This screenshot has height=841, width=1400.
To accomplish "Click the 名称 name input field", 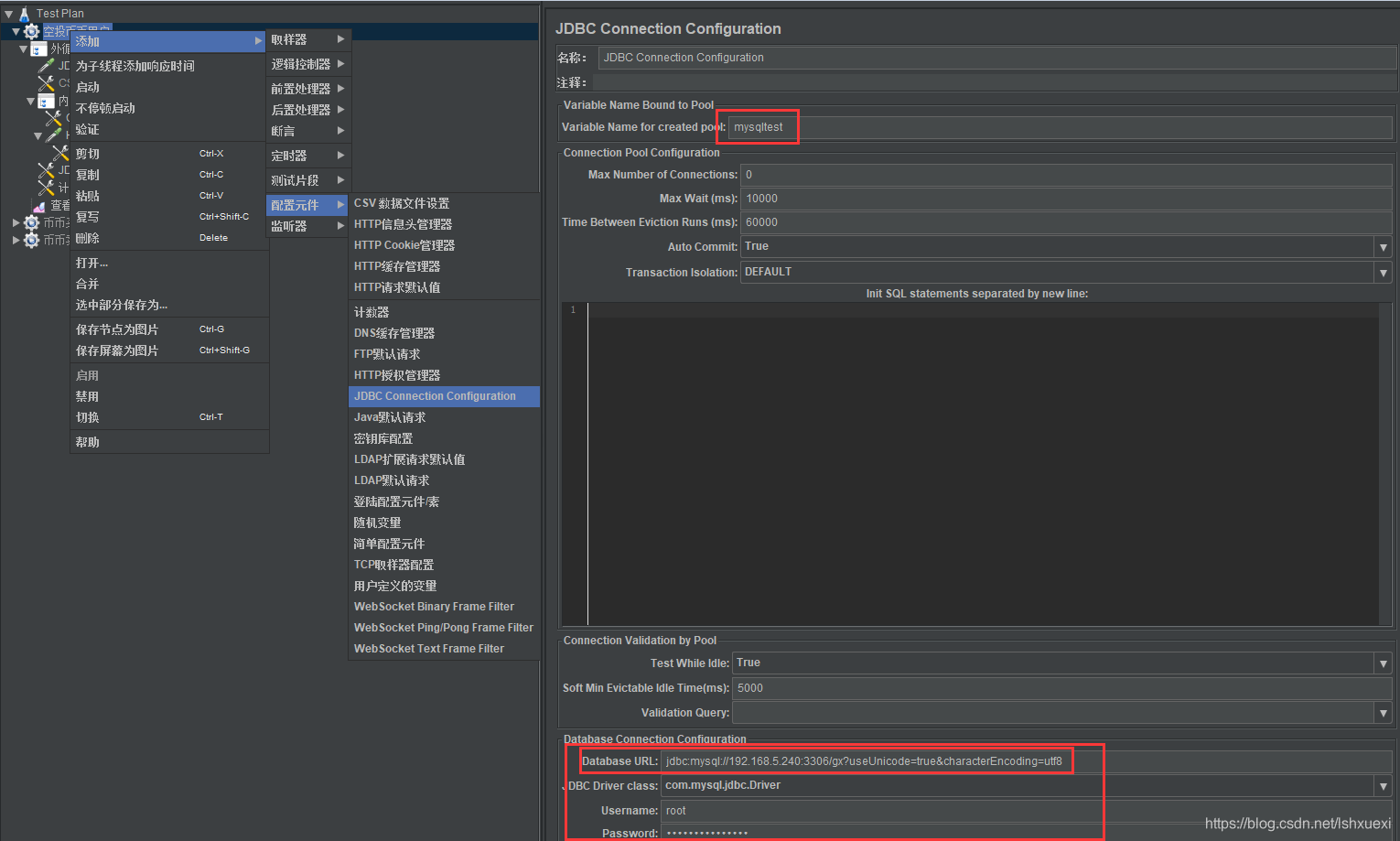I will pyautogui.click(x=997, y=58).
